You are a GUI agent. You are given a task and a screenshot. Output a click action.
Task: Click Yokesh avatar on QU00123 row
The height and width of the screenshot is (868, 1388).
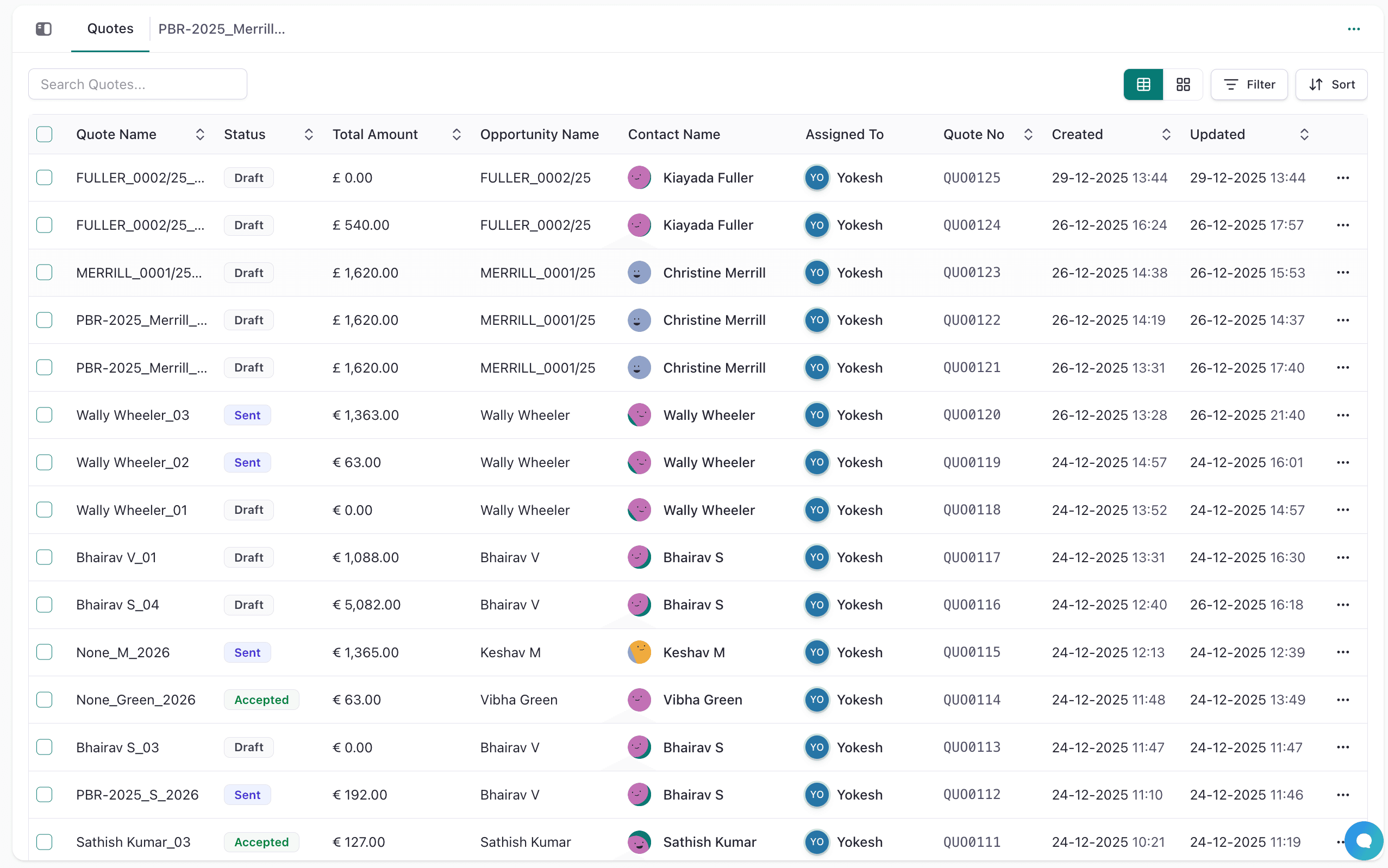(x=817, y=273)
